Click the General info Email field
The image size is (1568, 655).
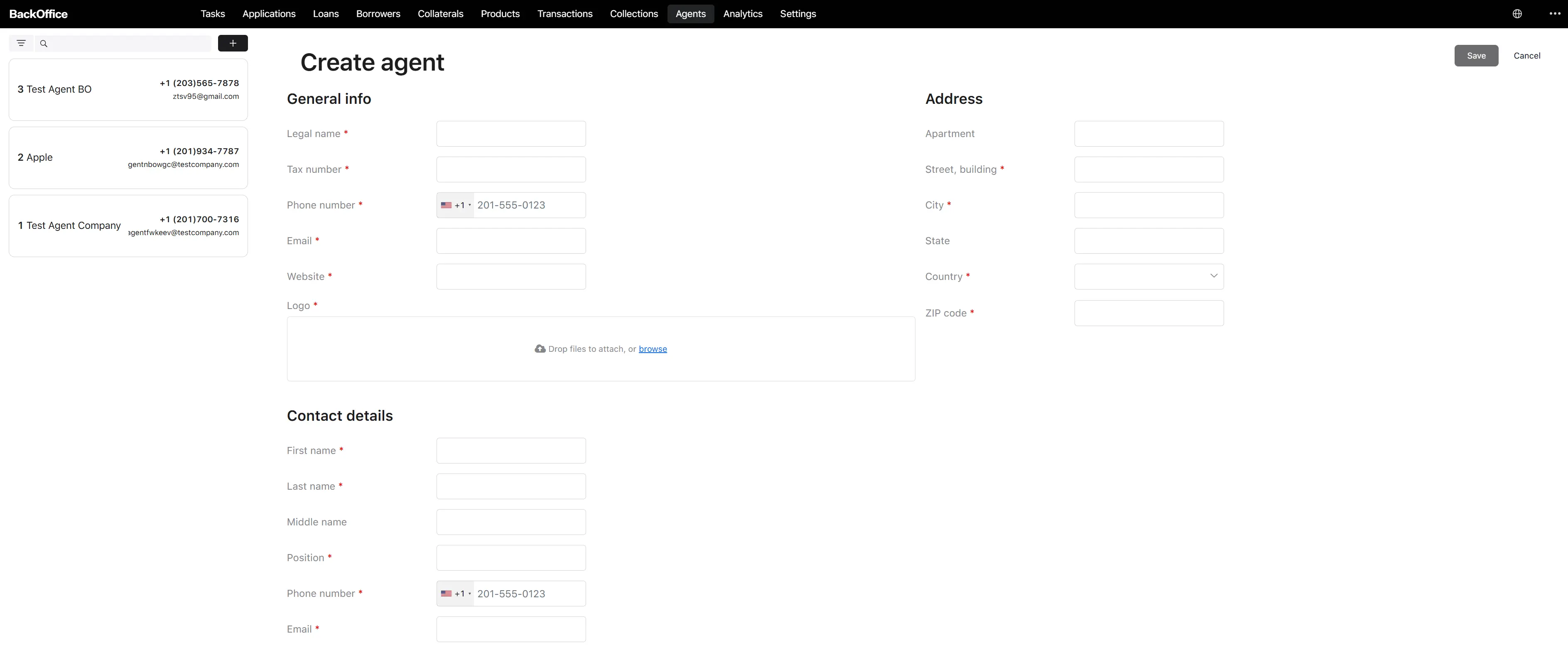tap(511, 240)
